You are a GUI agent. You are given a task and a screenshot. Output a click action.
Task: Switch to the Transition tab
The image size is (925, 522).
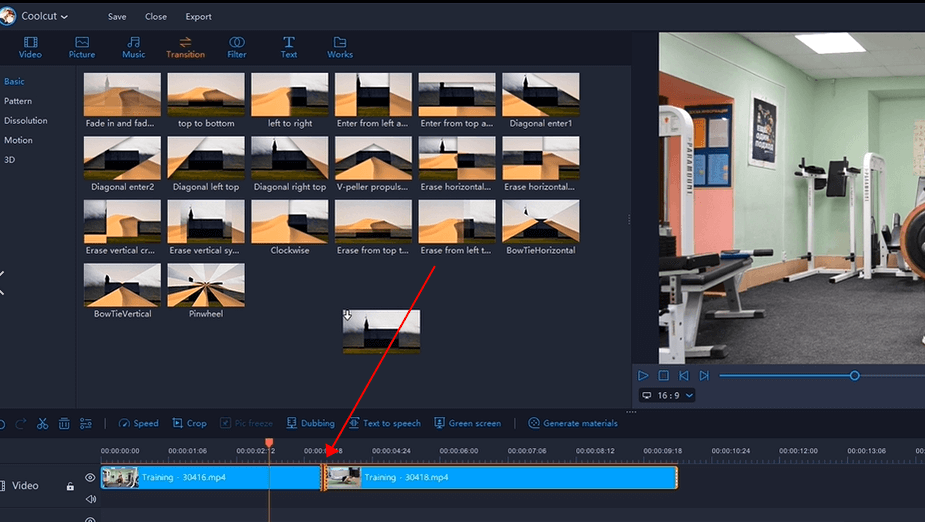pos(185,47)
